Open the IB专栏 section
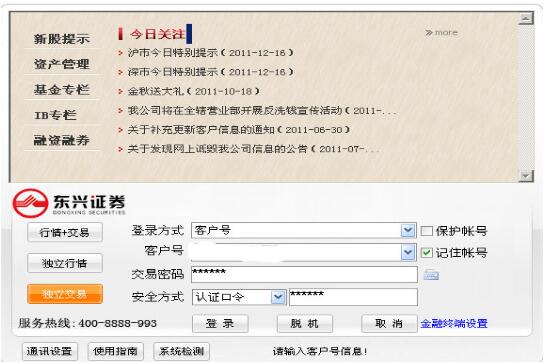 [x=55, y=115]
